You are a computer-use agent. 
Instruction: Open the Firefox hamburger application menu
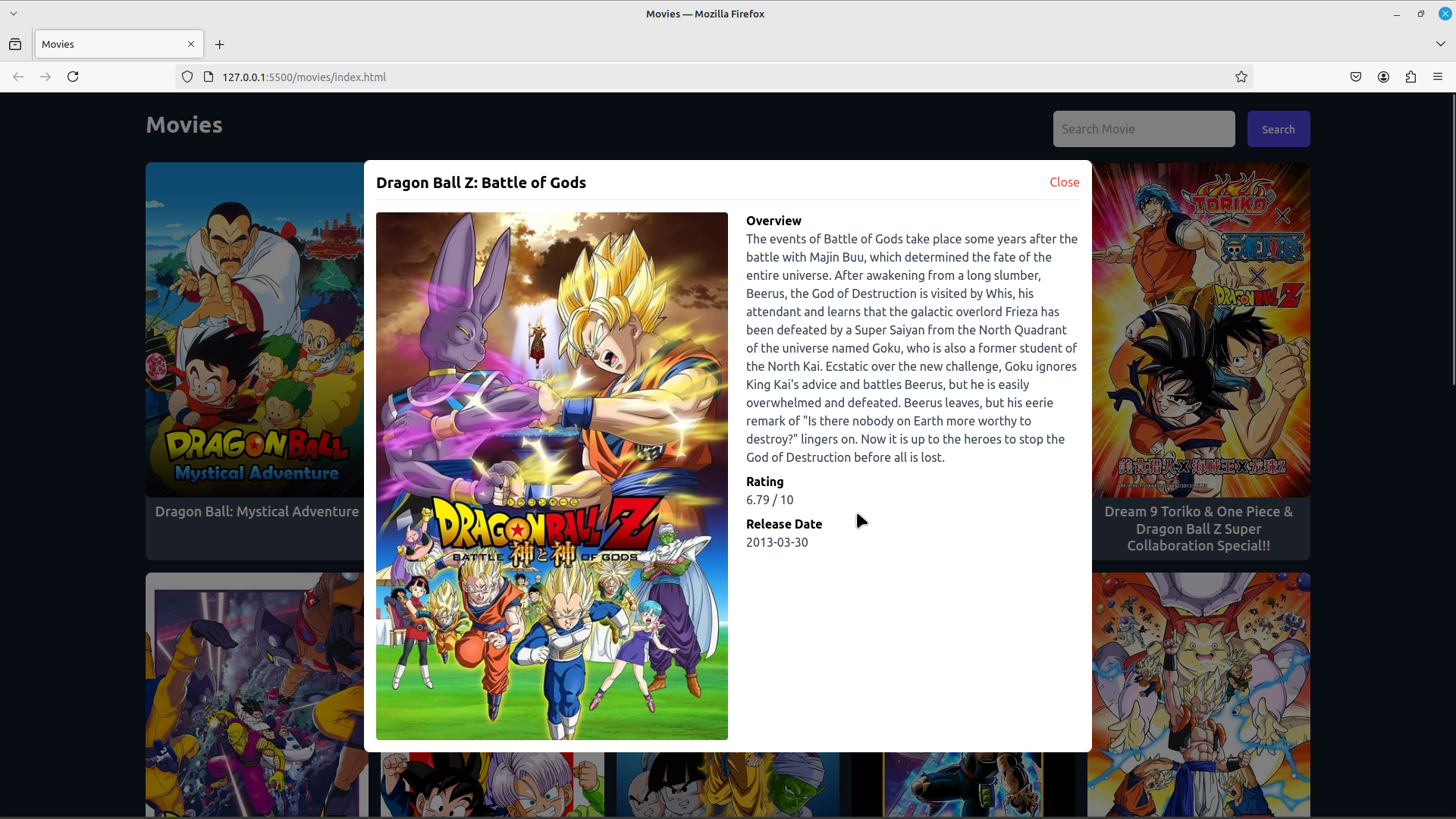(1437, 77)
